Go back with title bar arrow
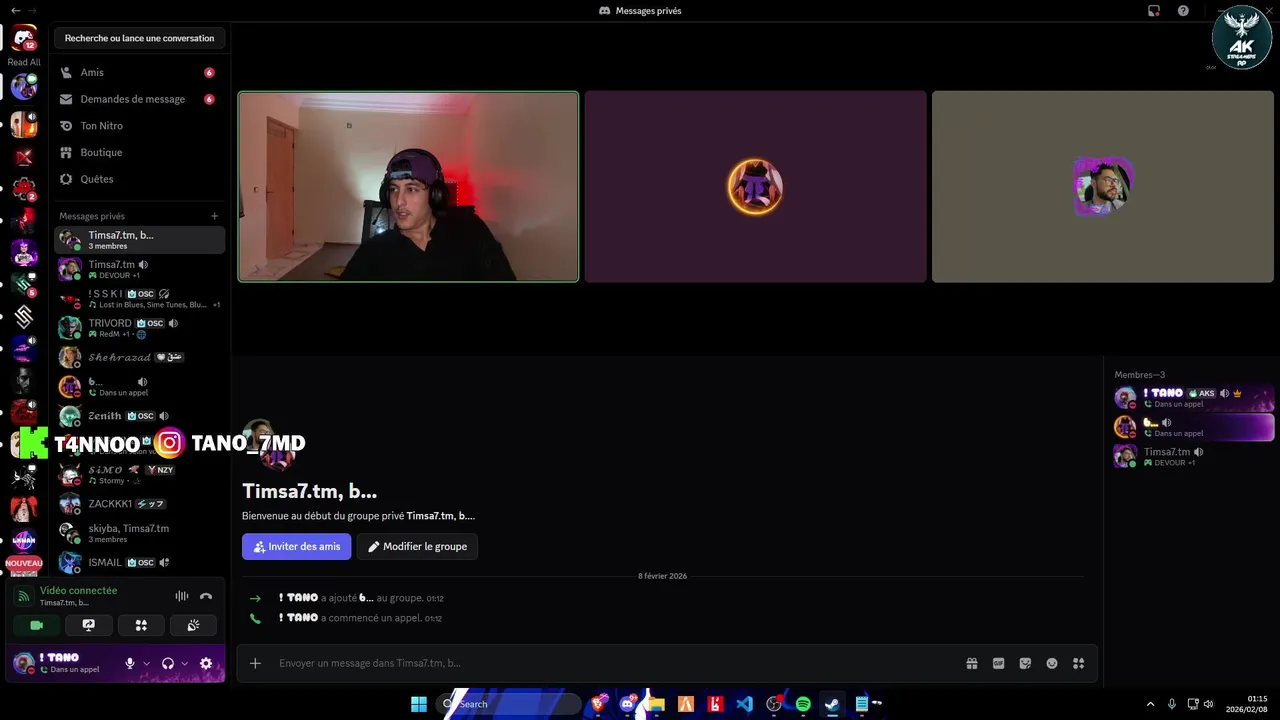This screenshot has height=720, width=1280. click(15, 10)
